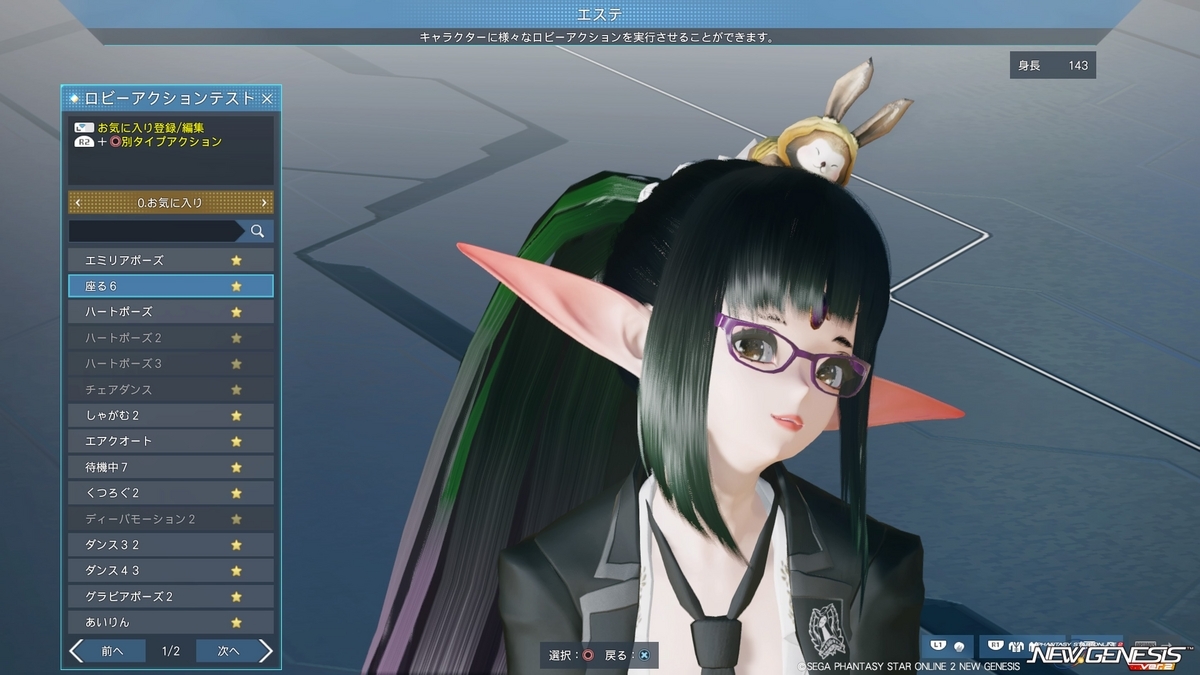Screen dimensions: 1200x675
Task: Switch to previous category with left arrow
Action: point(78,203)
